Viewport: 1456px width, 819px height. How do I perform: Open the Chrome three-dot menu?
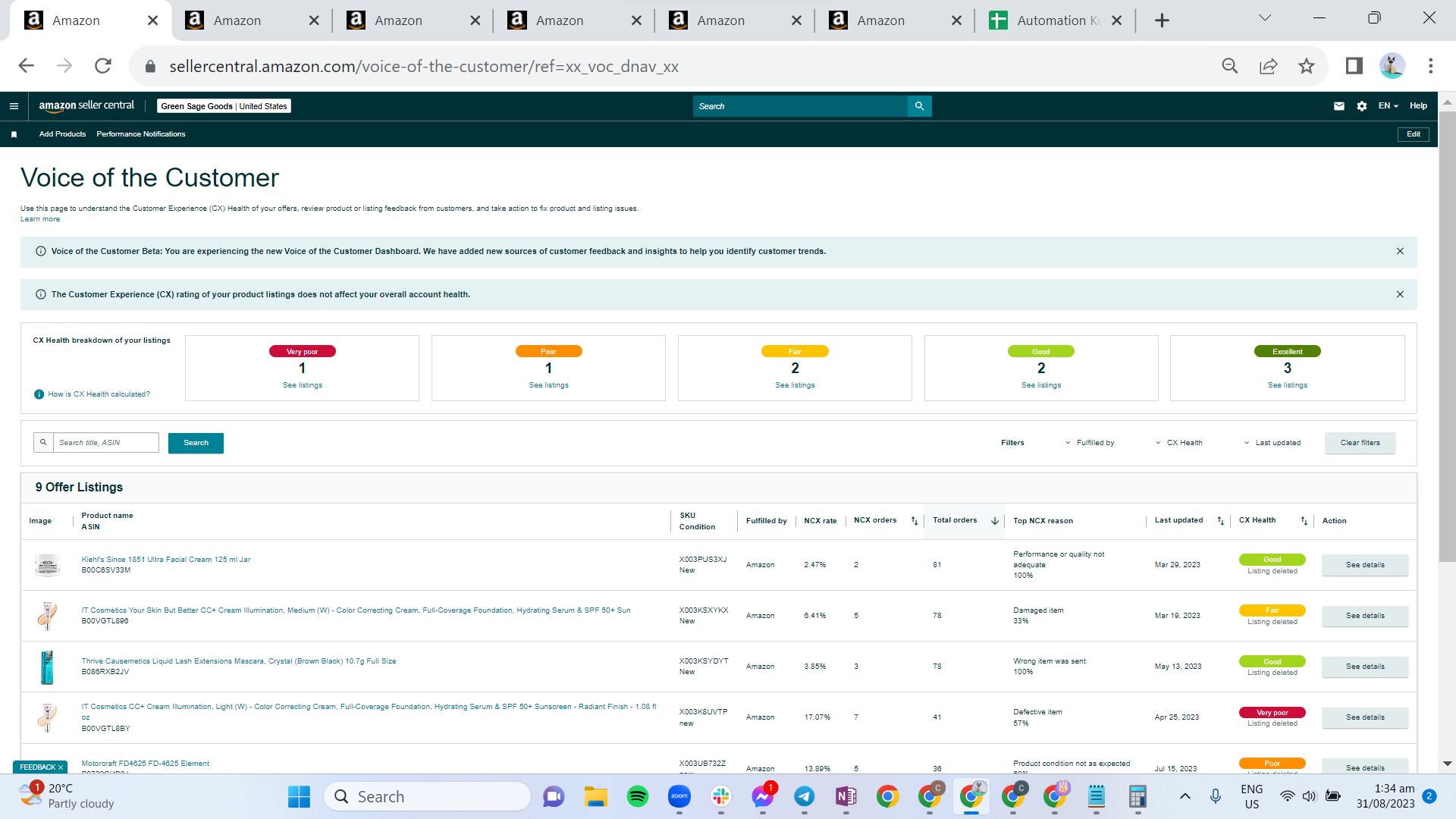pos(1431,66)
